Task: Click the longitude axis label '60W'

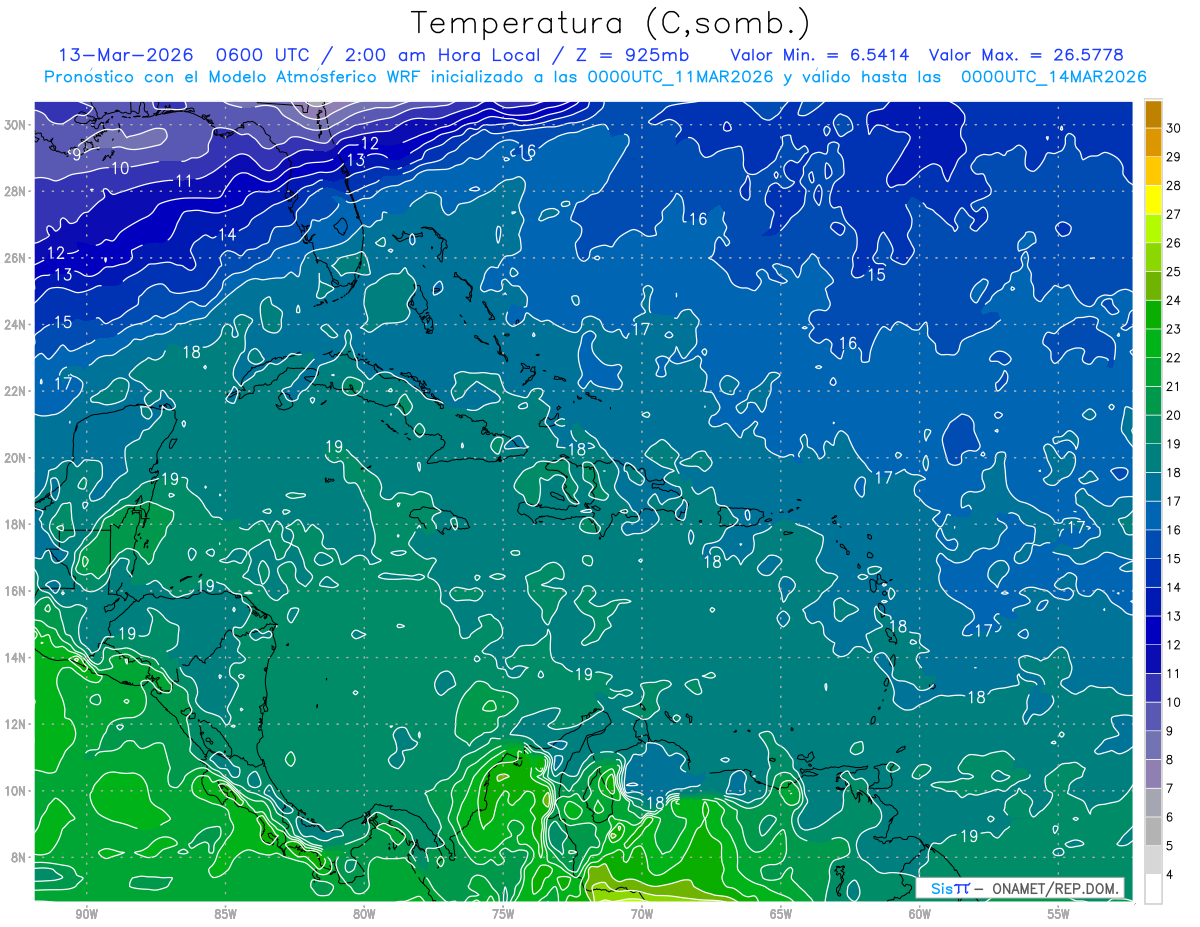Action: pyautogui.click(x=920, y=914)
